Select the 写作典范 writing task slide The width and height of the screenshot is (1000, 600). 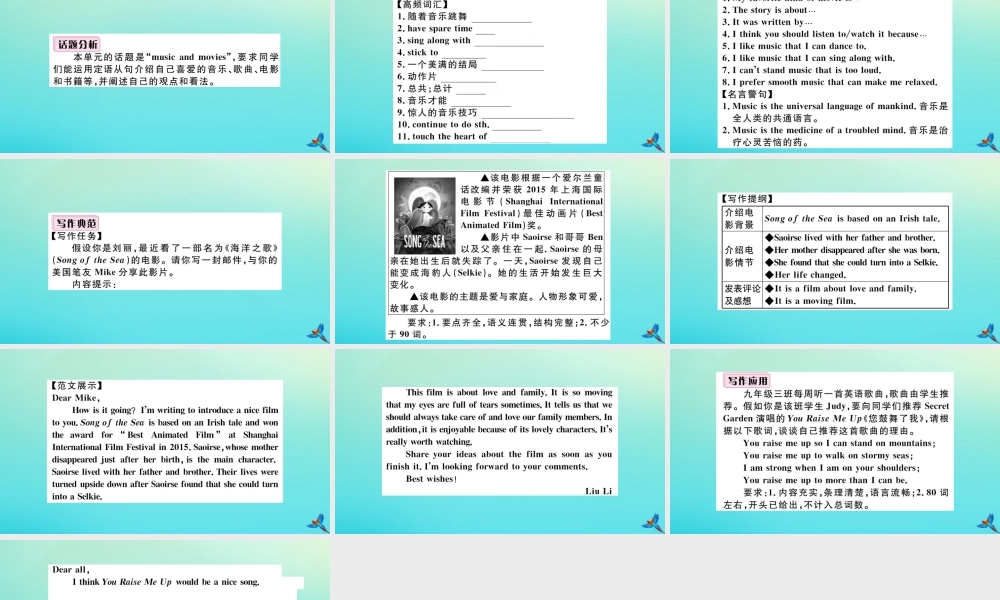pyautogui.click(x=165, y=251)
